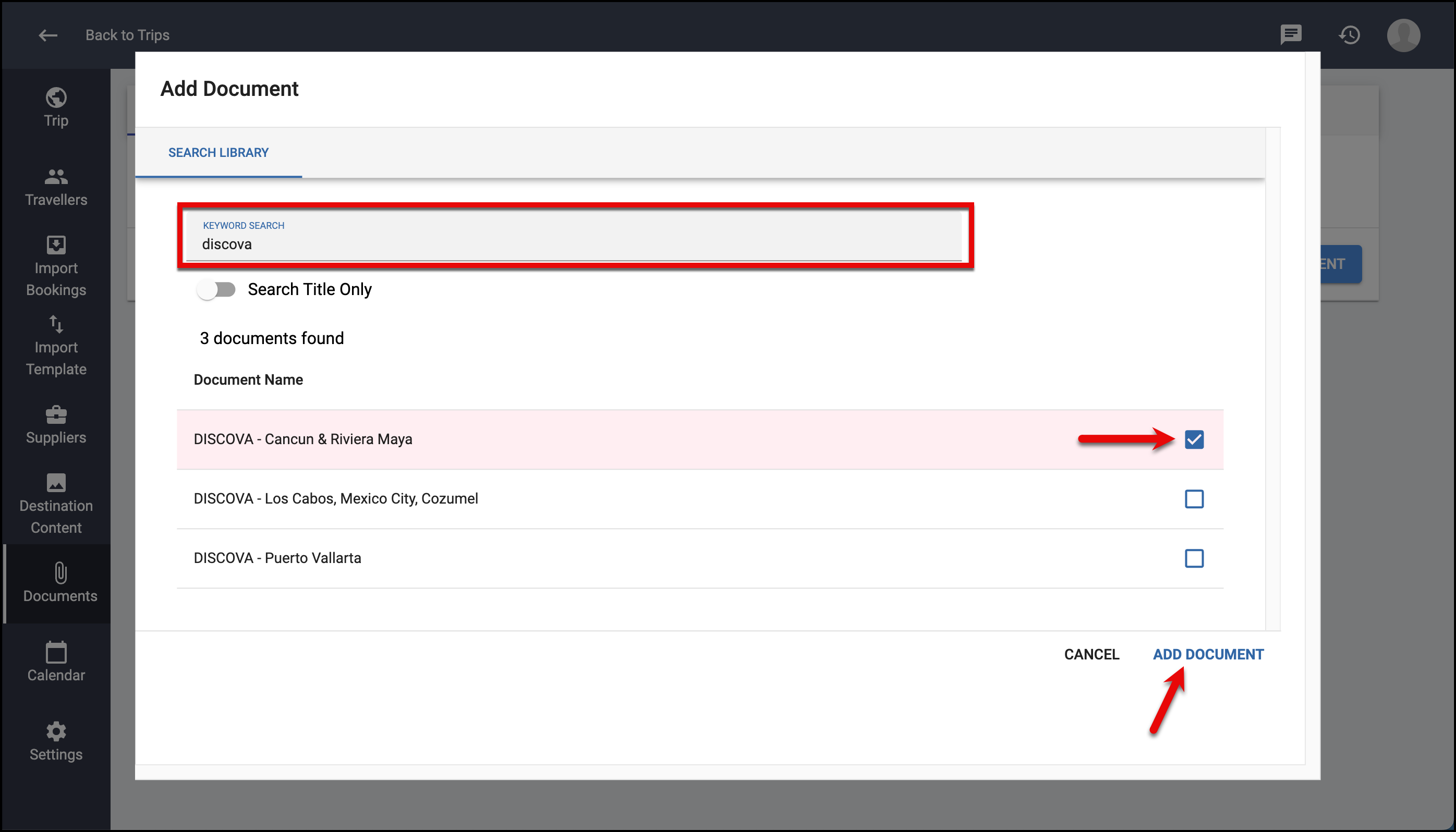Click the ADD DOCUMENT button

tap(1208, 654)
